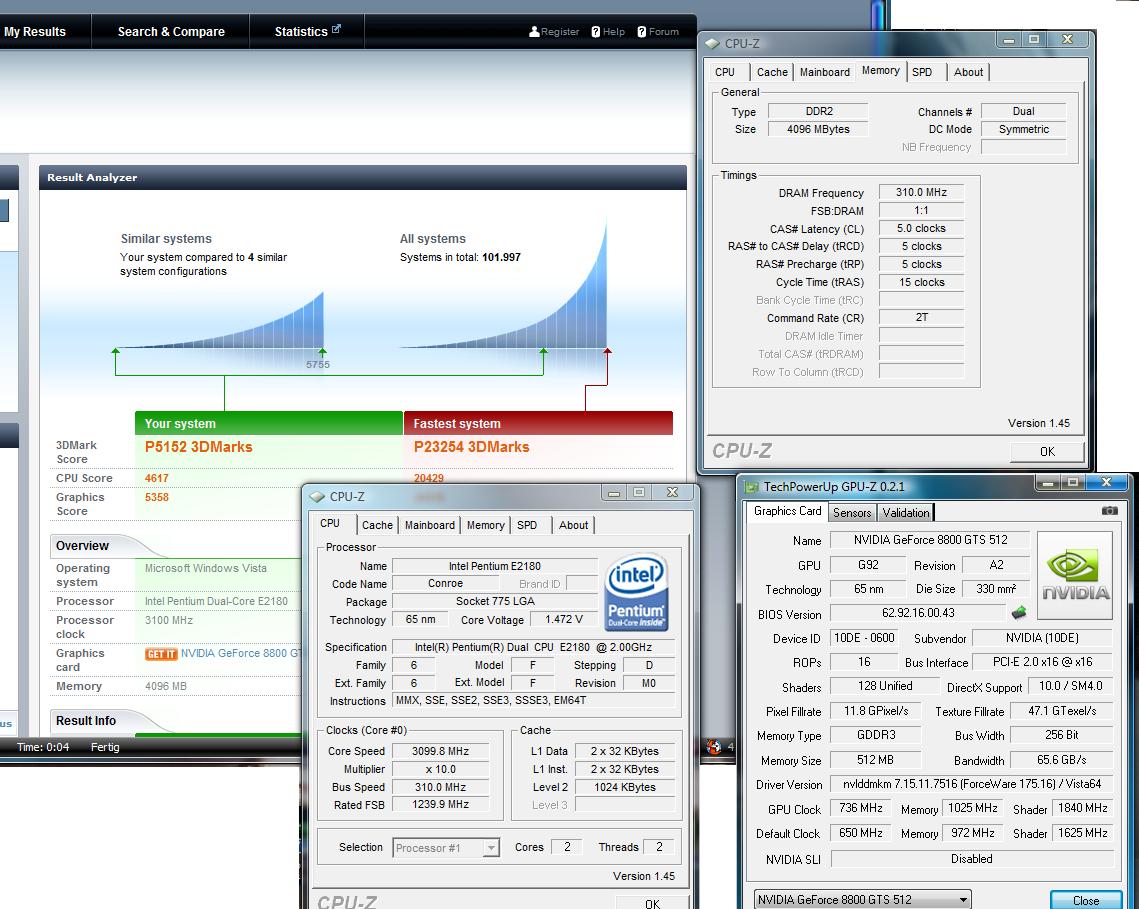1139x909 pixels.
Task: Click the CPU-Z title icon of memory window
Action: pyautogui.click(x=713, y=44)
